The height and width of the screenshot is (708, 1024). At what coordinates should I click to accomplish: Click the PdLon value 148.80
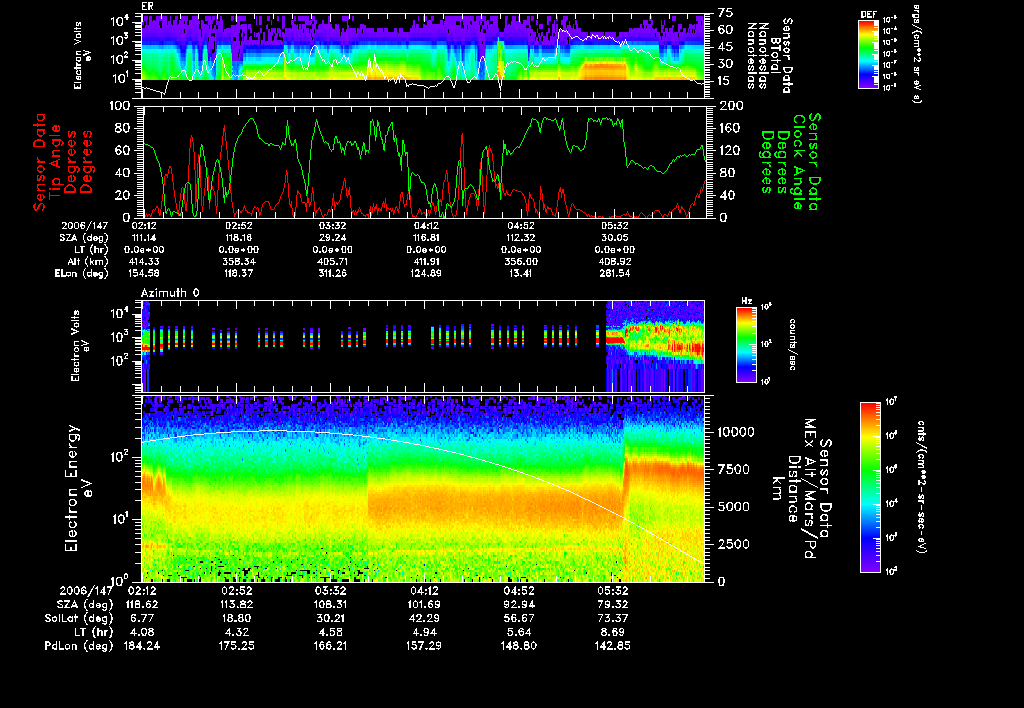519,646
